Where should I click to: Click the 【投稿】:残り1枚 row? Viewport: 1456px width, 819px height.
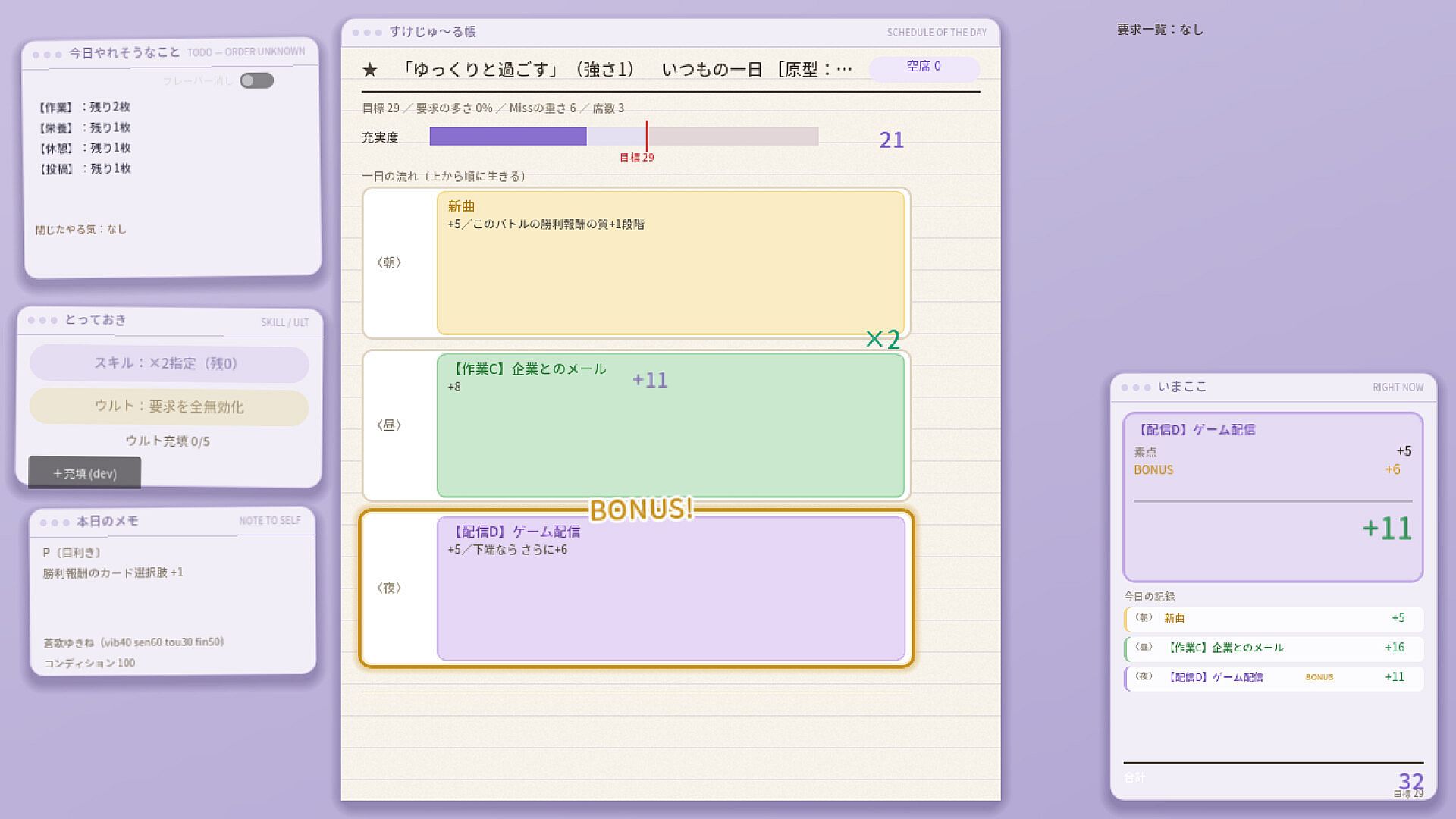[x=84, y=168]
